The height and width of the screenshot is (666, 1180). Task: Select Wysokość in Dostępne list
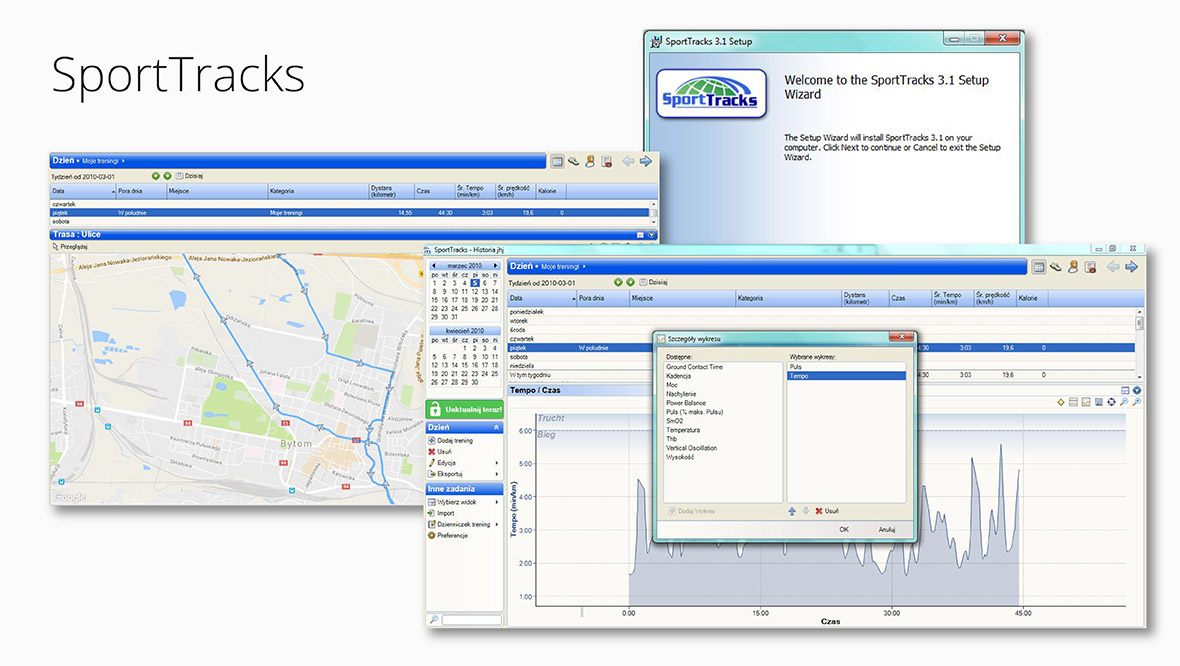tap(680, 458)
